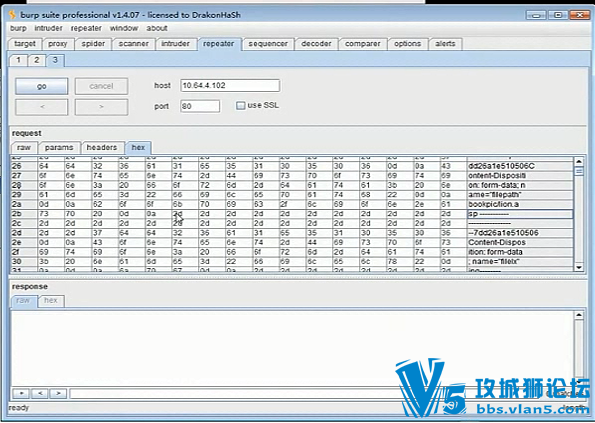Click the 'dd26a1e510506C' text cell
The width and height of the screenshot is (595, 423).
[519, 166]
